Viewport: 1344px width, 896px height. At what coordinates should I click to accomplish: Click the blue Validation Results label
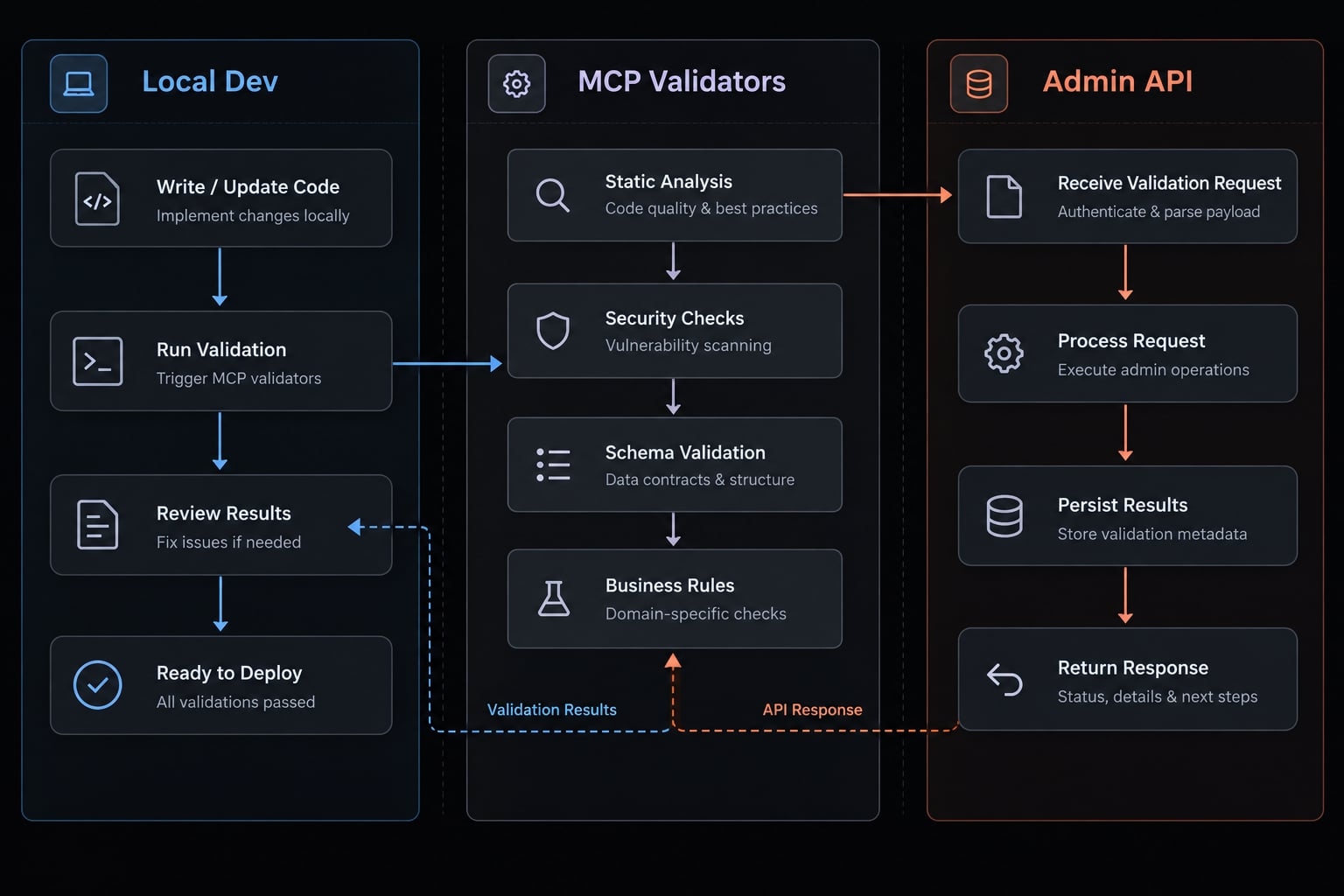551,710
